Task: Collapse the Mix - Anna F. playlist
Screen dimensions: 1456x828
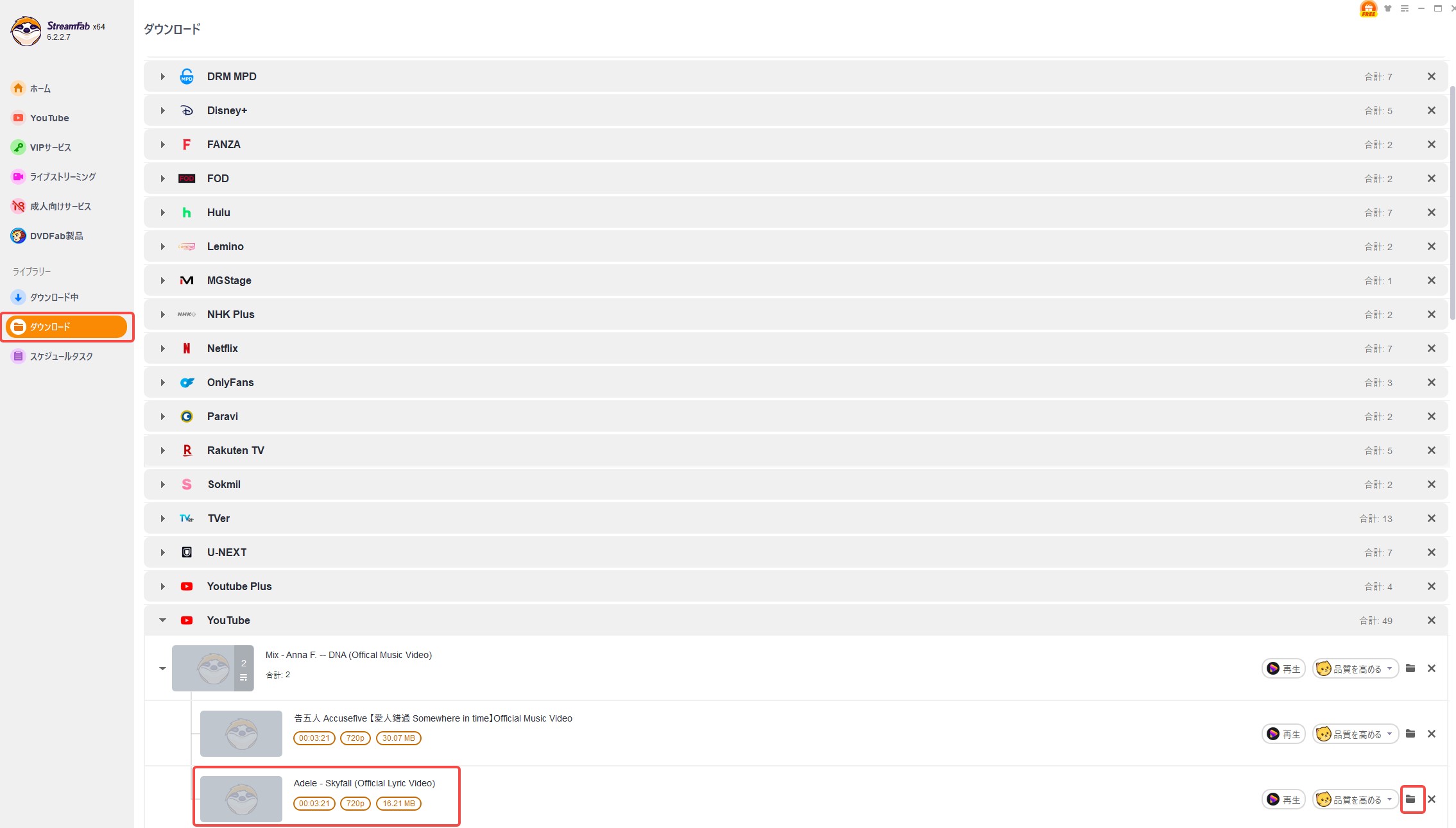Action: point(162,668)
